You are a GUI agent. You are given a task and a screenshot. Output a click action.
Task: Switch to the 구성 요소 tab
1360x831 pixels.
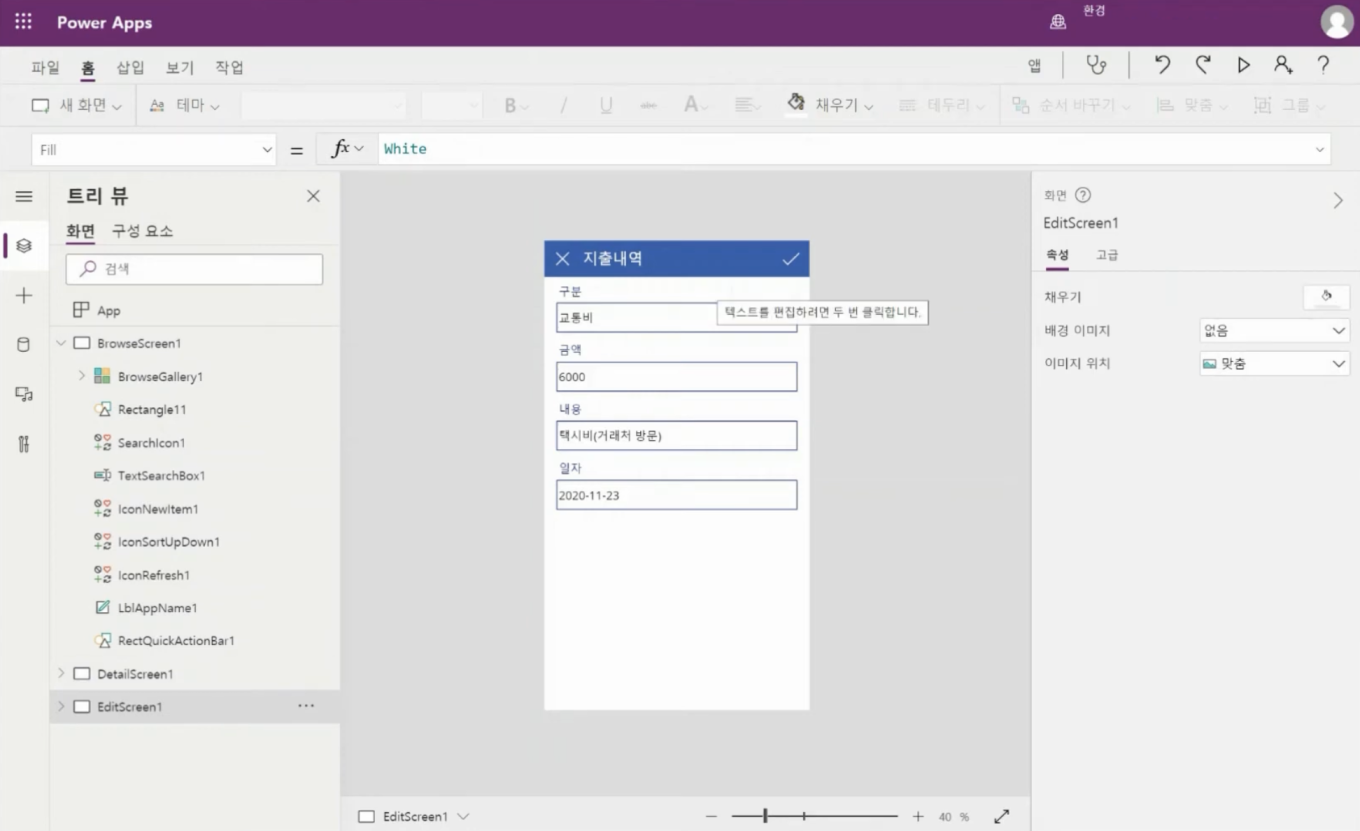142,231
